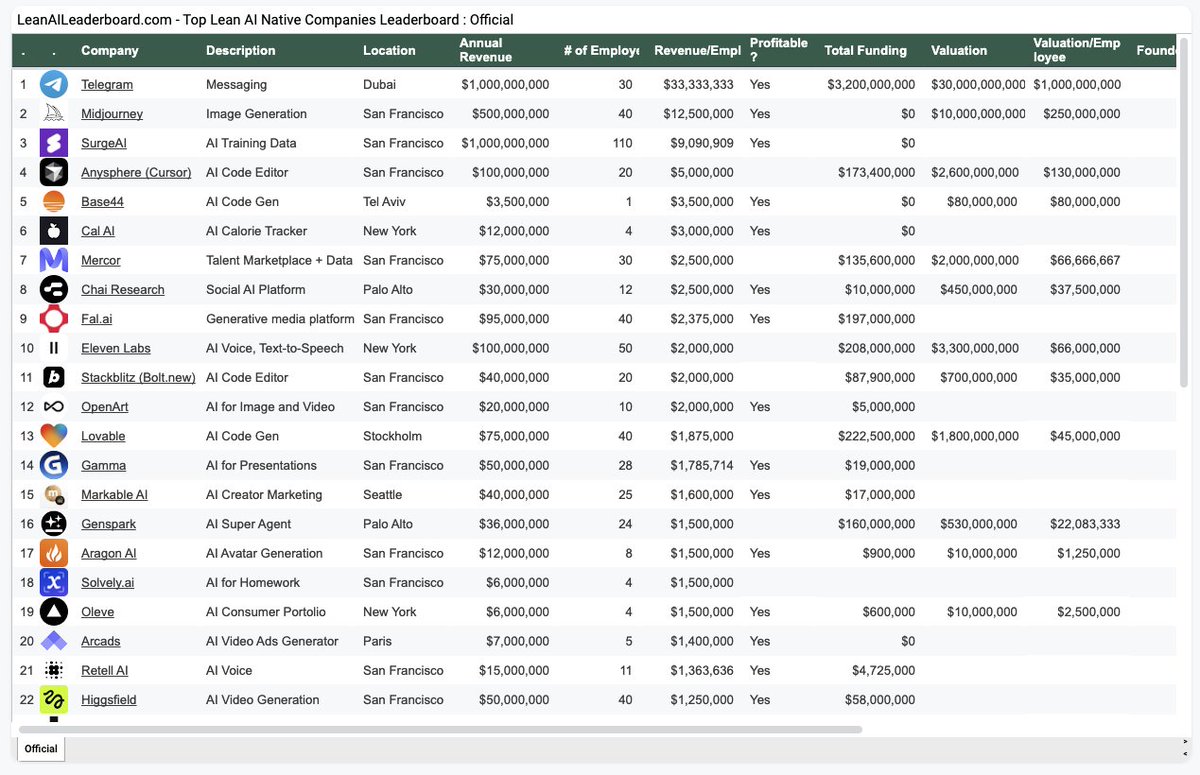Image resolution: width=1200 pixels, height=775 pixels.
Task: Click the Telegram paper-plane logo icon
Action: point(54,85)
